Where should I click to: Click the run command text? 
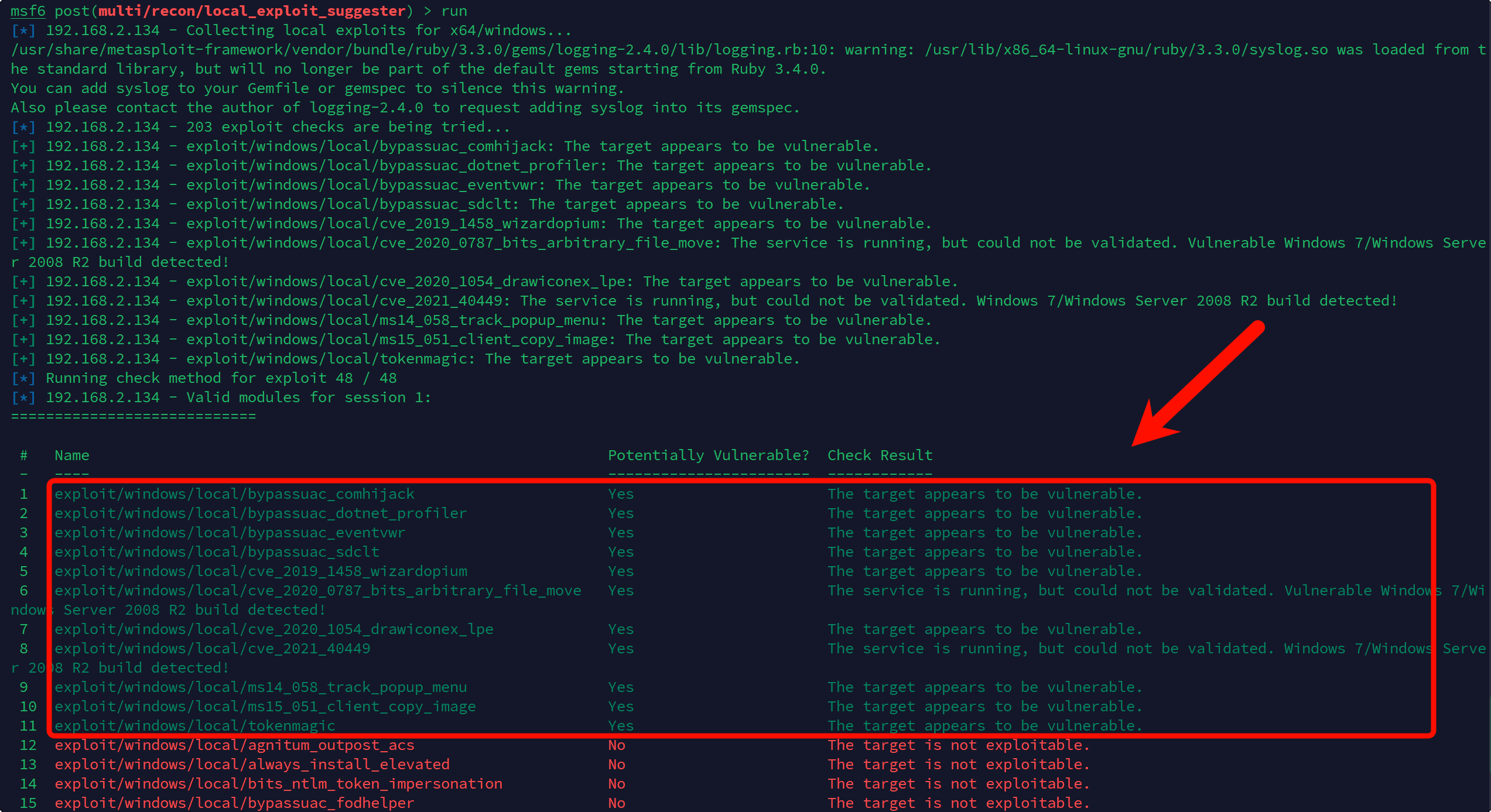coord(454,11)
